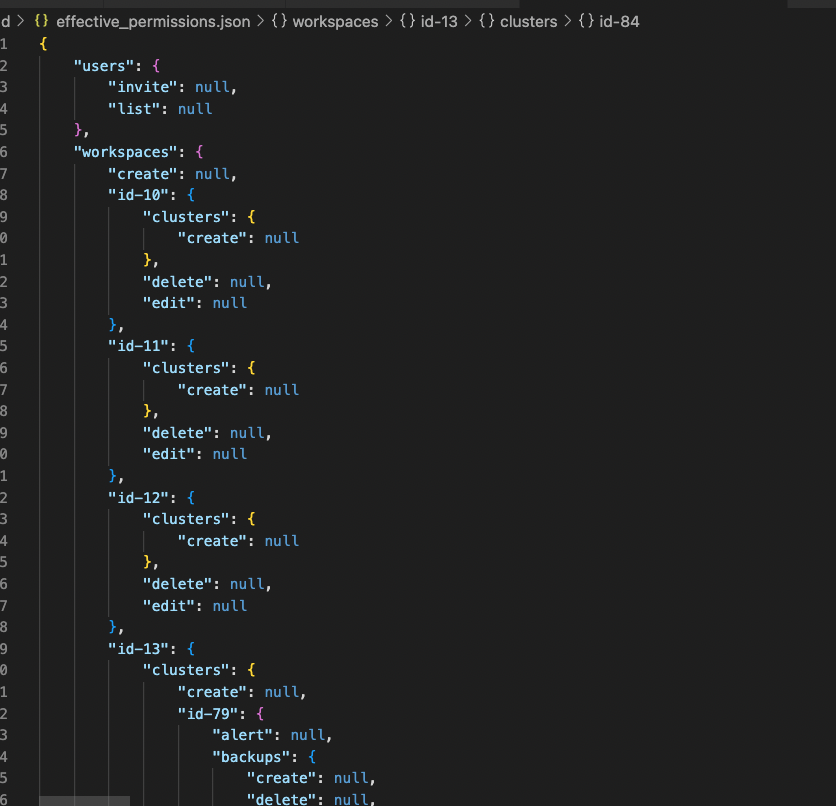Click the clusters object icon in breadcrumb
This screenshot has width=836, height=806.
486,21
